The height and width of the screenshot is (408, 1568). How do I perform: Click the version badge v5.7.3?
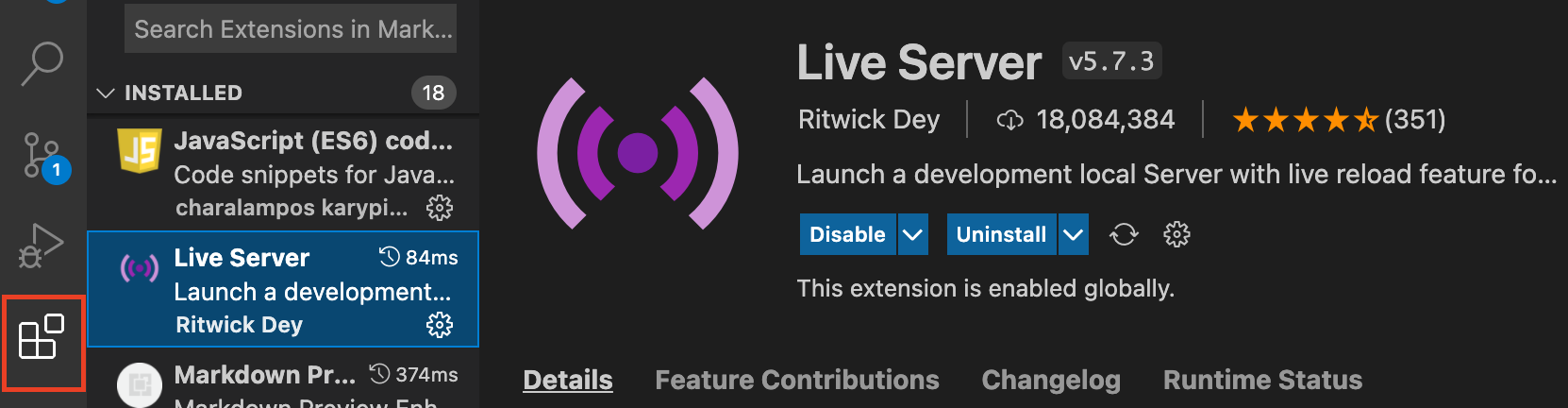(1111, 61)
